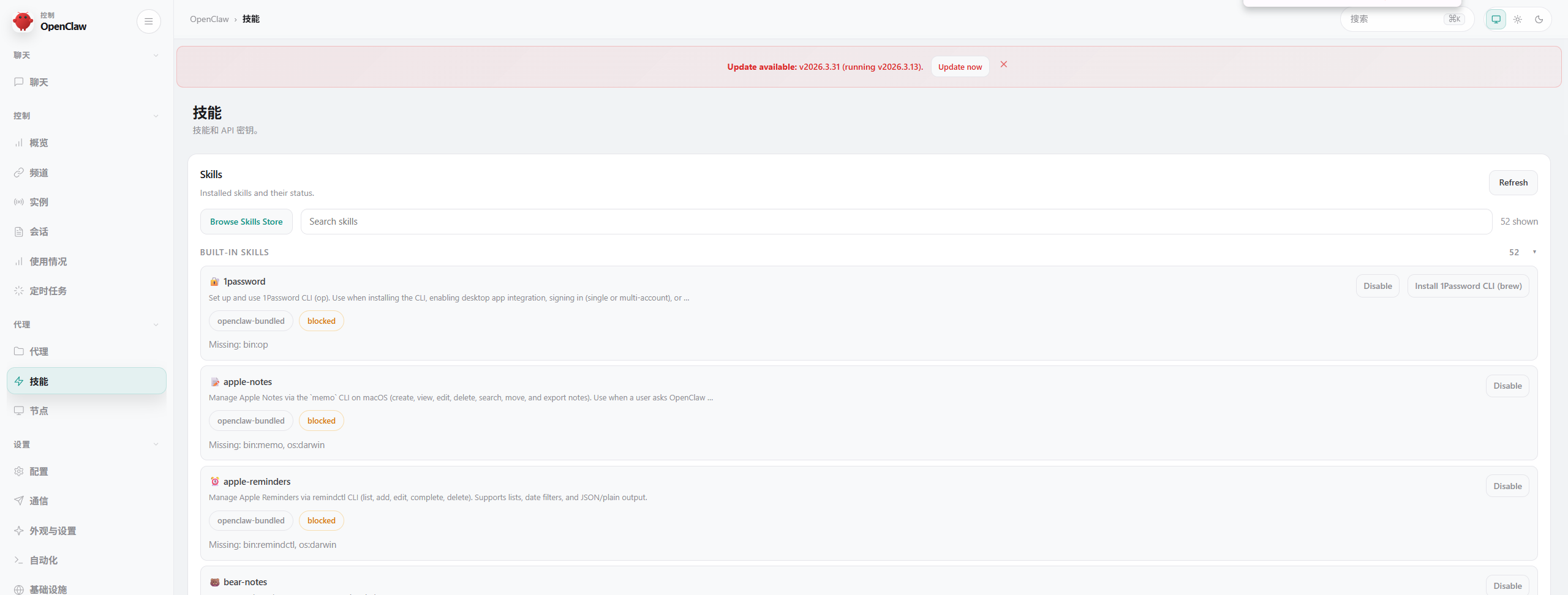Open 定时任务 via its spinner icon

pyautogui.click(x=19, y=291)
